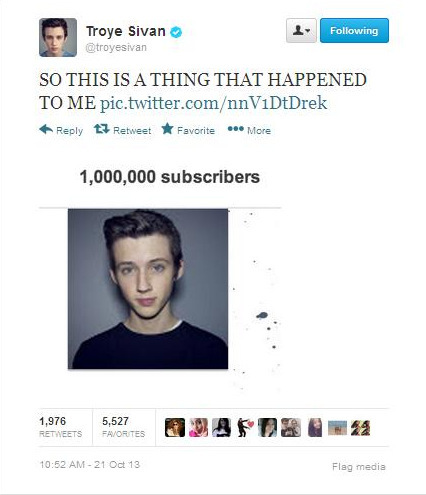Click the Troye Sivan display name
This screenshot has height=495, width=426.
coord(126,31)
